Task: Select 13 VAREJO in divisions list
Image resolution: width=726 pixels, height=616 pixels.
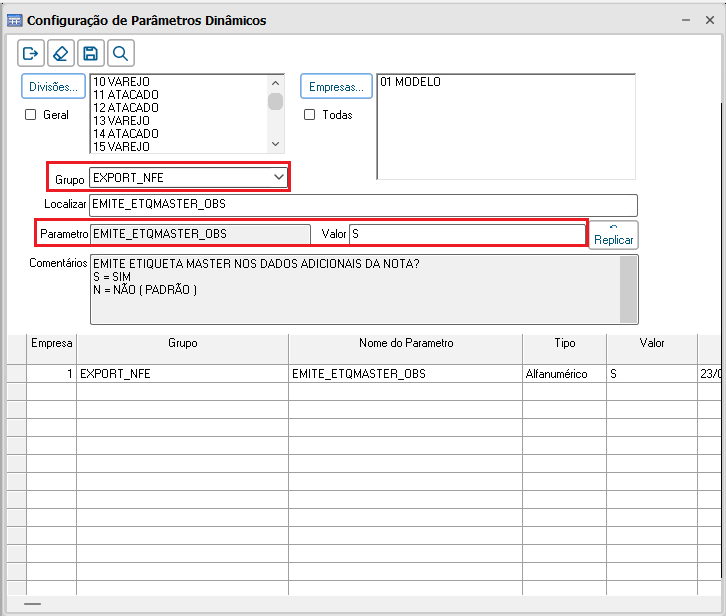Action: [121, 120]
